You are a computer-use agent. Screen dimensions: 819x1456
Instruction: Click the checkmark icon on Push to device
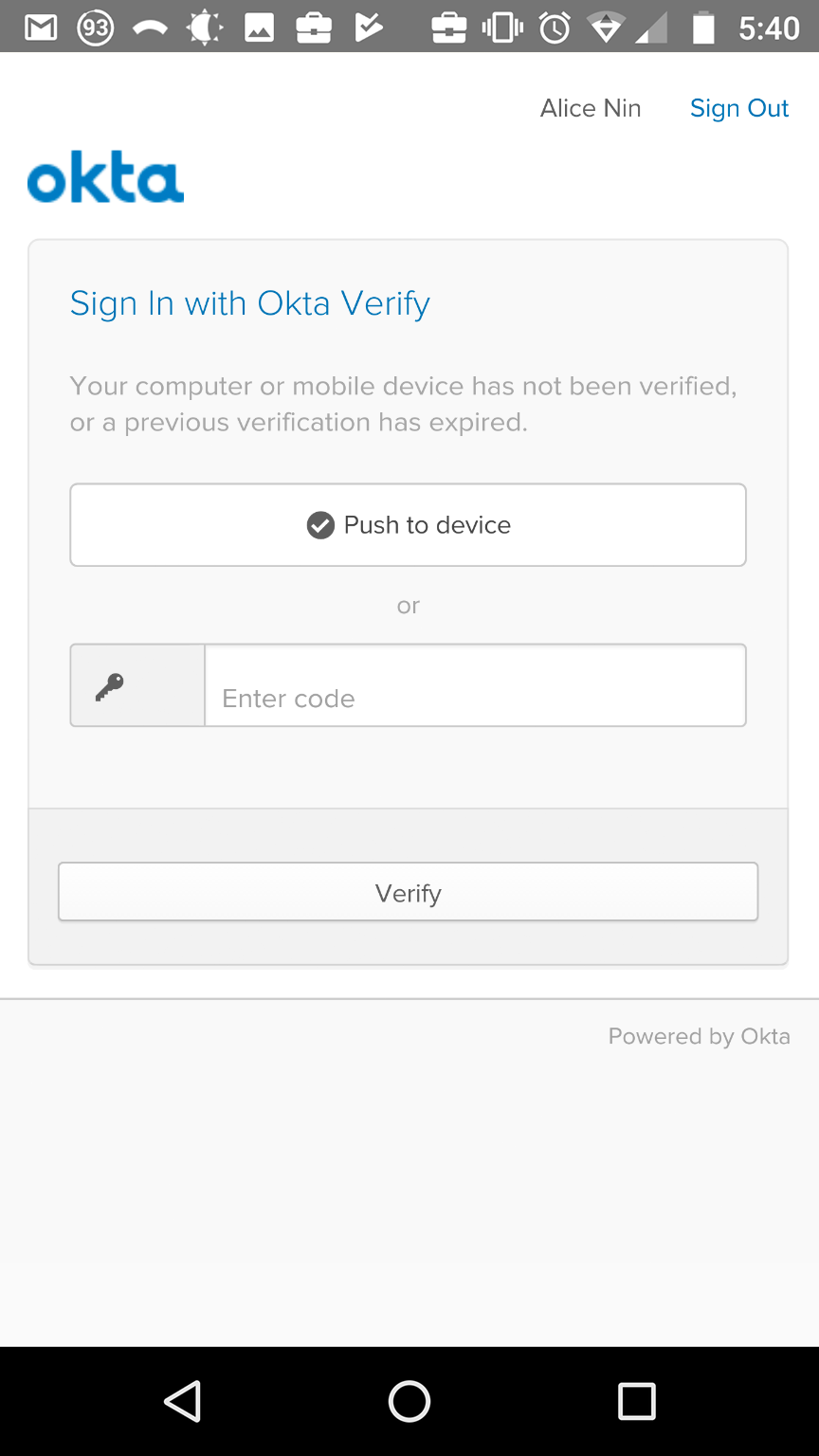(x=320, y=525)
